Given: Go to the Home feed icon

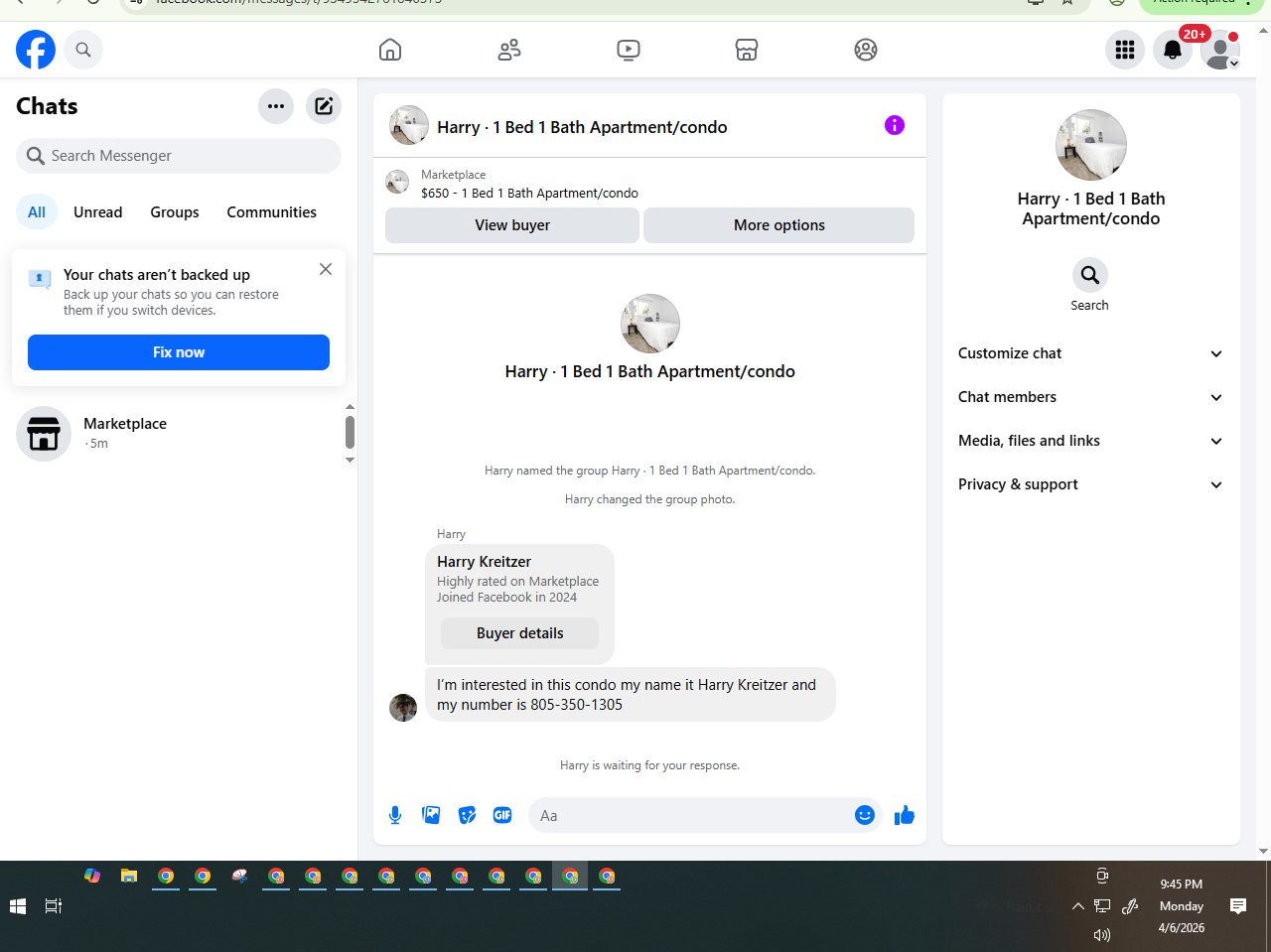Looking at the screenshot, I should tap(390, 50).
